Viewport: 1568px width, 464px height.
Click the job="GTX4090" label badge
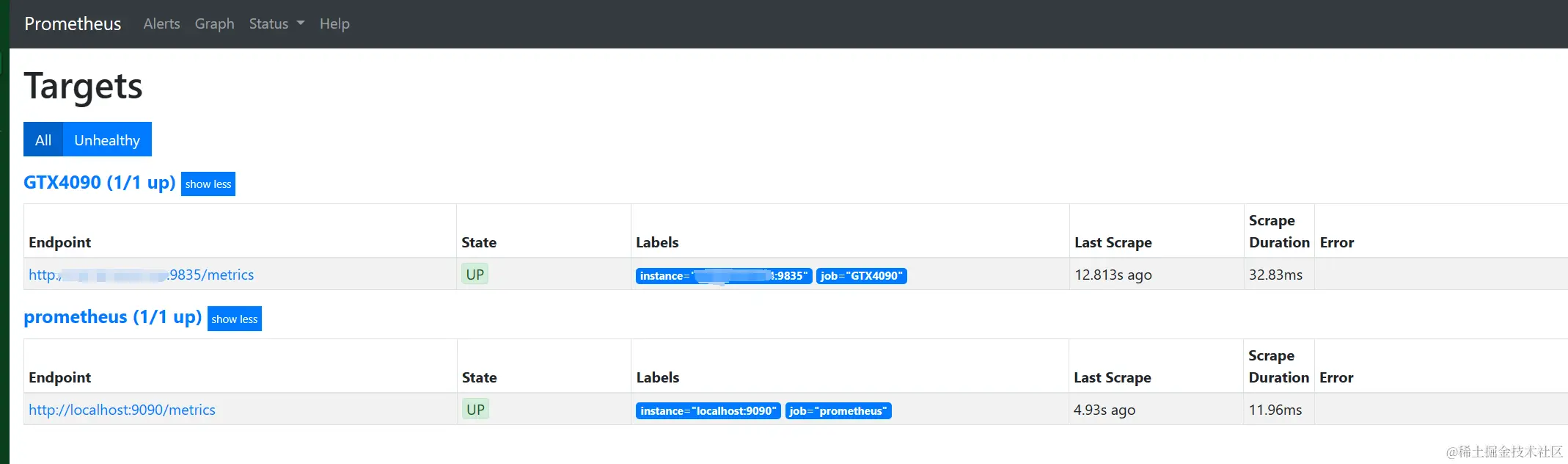(x=862, y=276)
